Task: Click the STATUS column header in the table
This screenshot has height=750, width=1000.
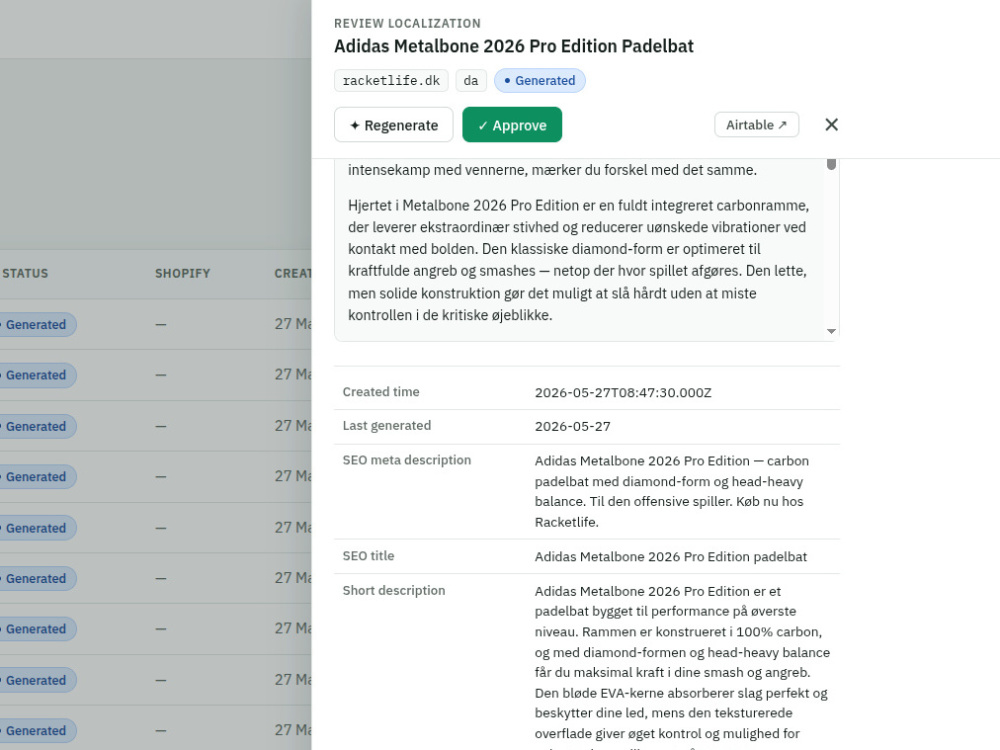Action: tap(25, 274)
